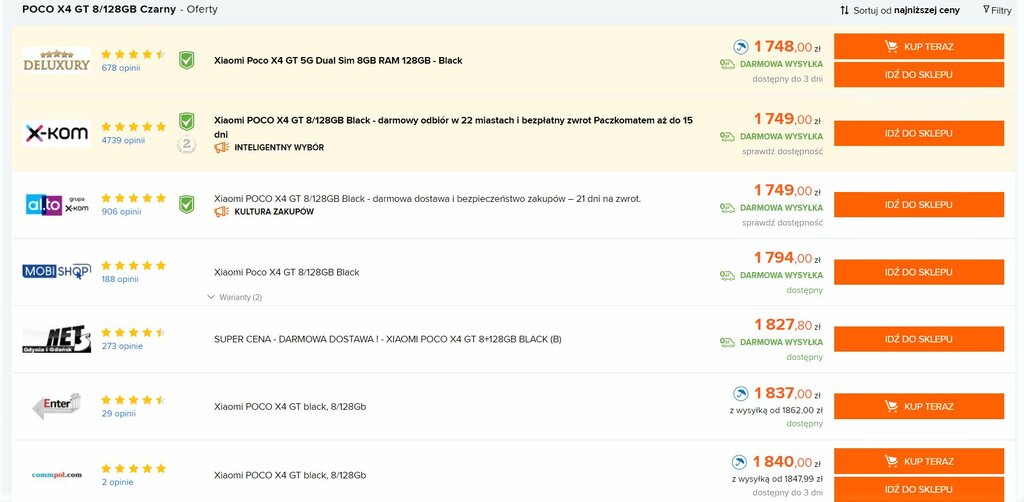This screenshot has width=1024, height=502.
Task: Click the green trusted shield for Deluxury
Action: [x=187, y=61]
